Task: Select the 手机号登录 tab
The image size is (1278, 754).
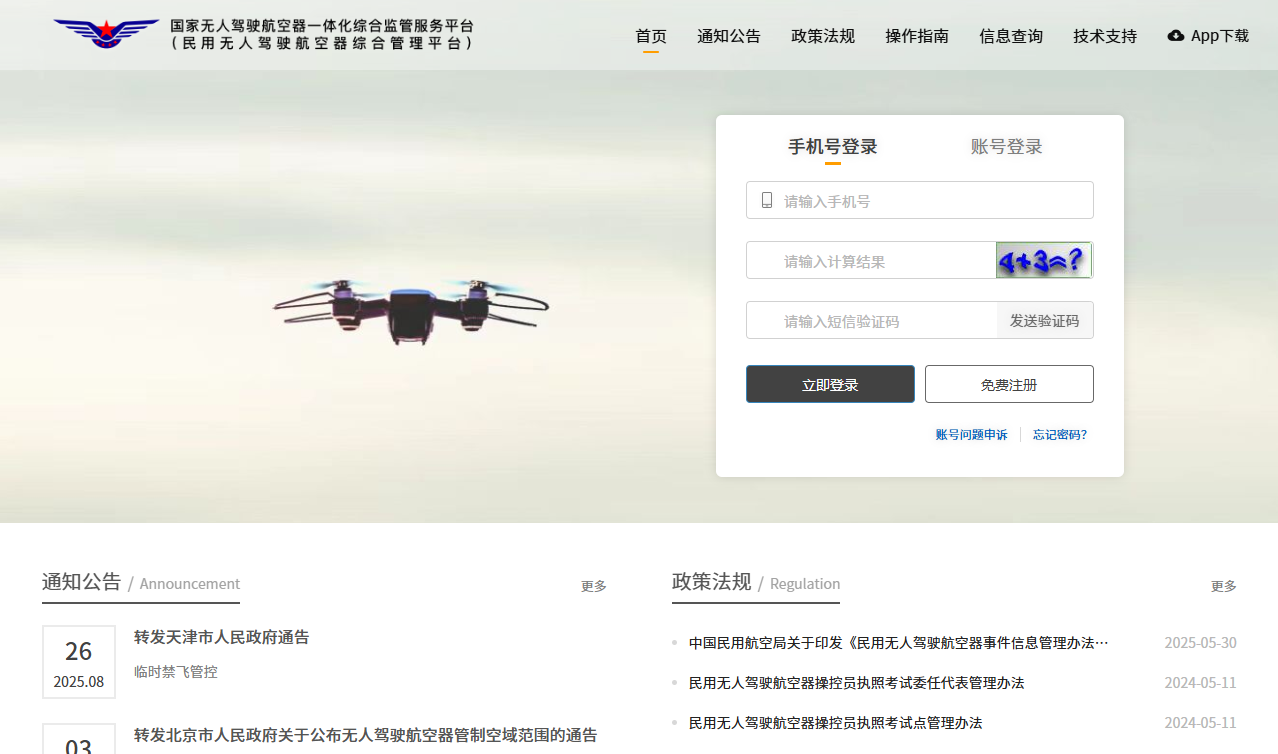Action: click(832, 147)
